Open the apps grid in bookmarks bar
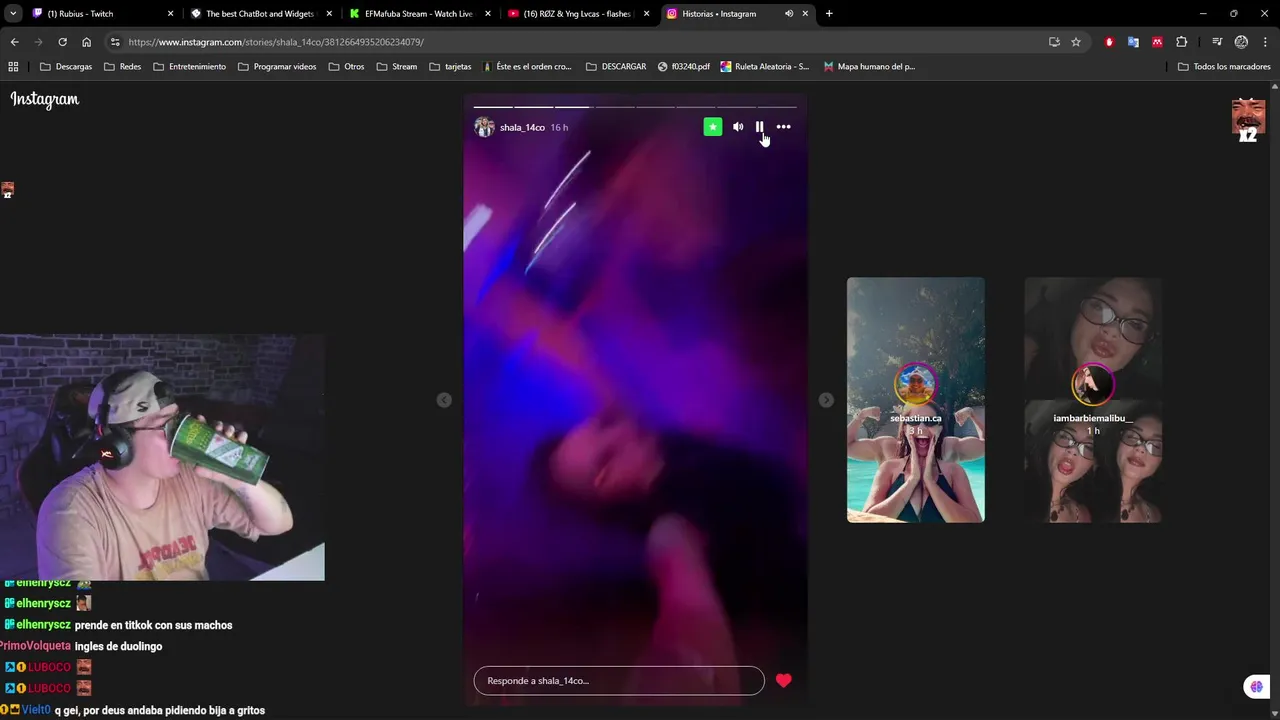 (13, 67)
